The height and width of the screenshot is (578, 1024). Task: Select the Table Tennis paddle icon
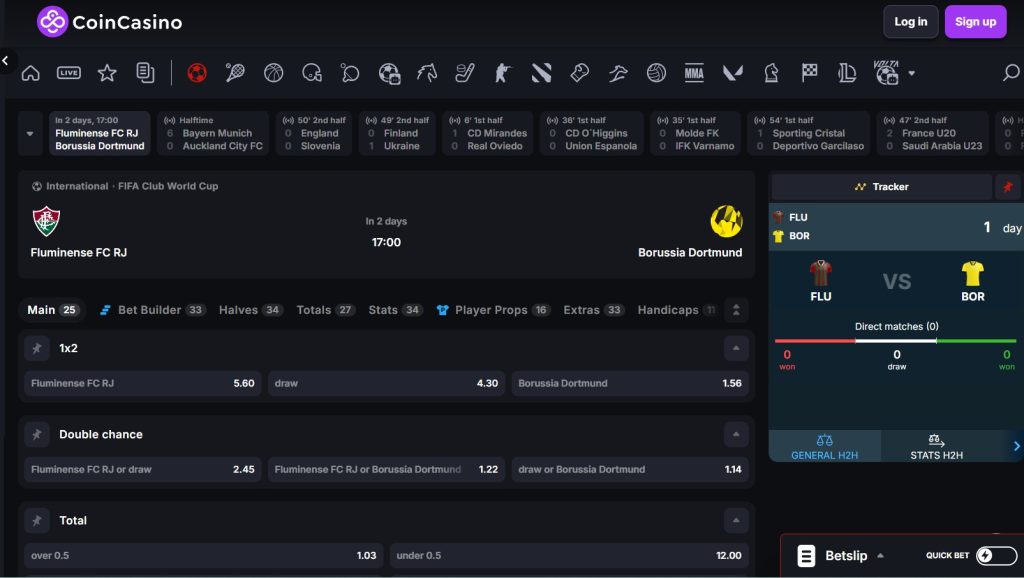350,72
